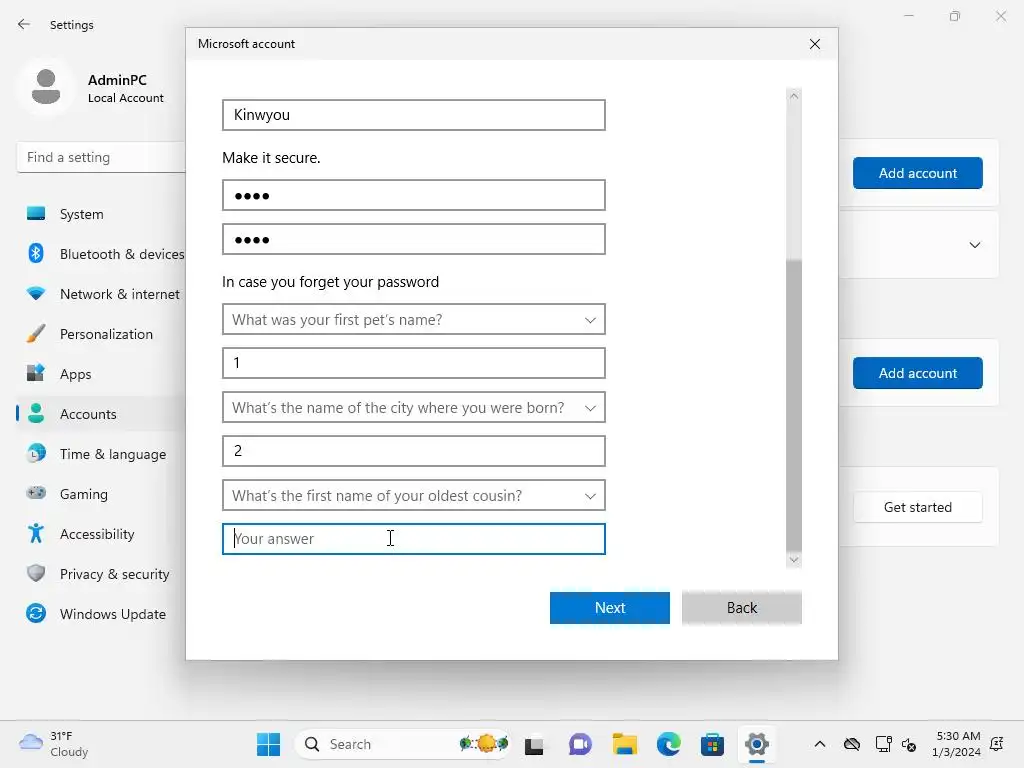1024x768 pixels.
Task: Open the city where you were born dropdown
Action: click(x=413, y=408)
